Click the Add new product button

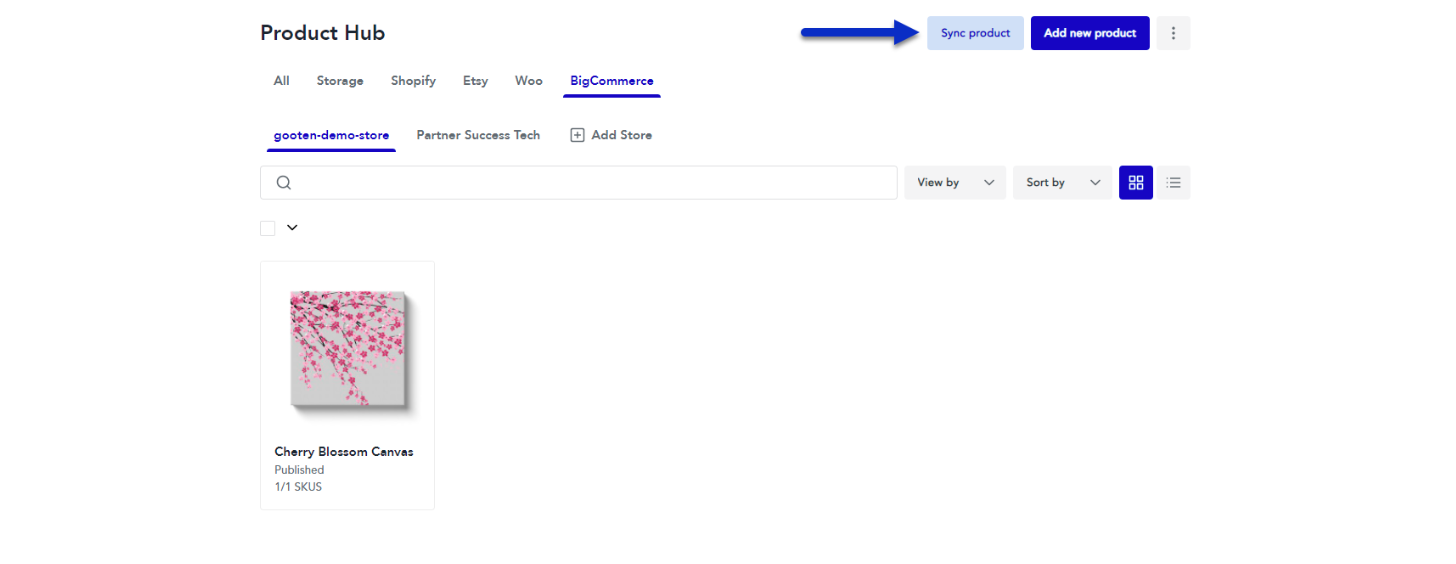1090,33
